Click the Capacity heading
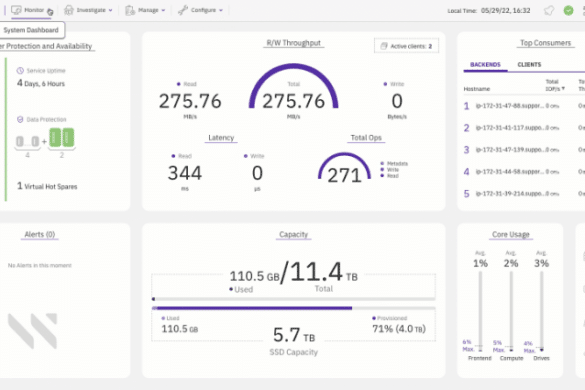Screen dimensions: 585x390 coord(293,234)
